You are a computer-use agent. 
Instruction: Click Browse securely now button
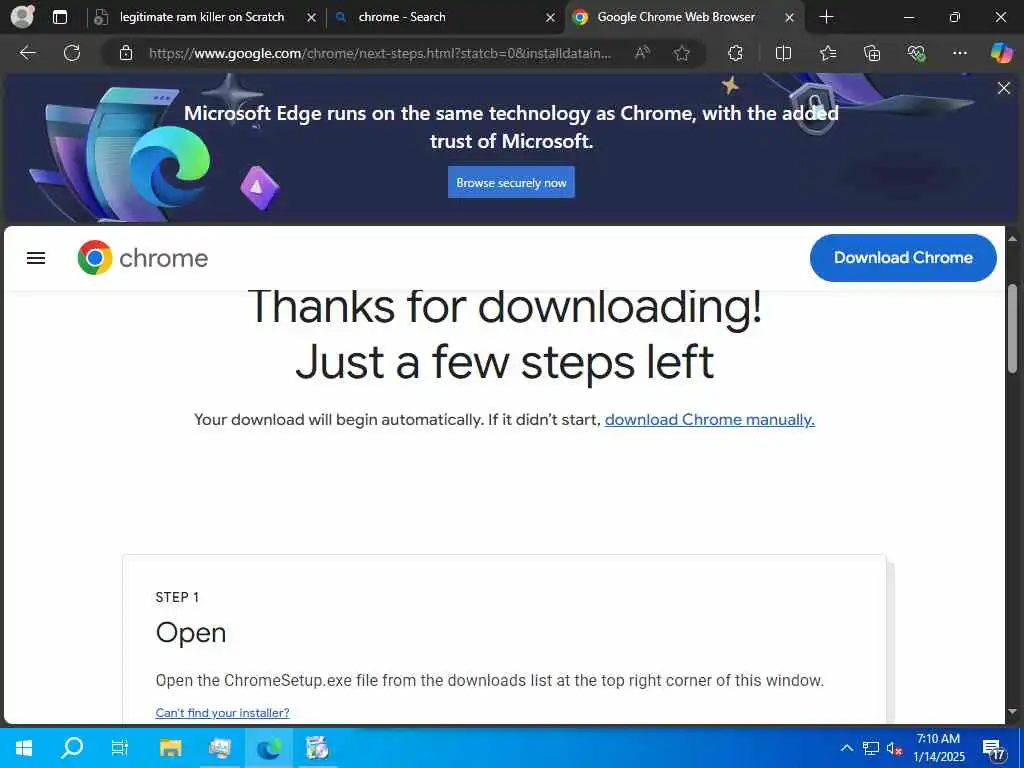click(x=511, y=182)
